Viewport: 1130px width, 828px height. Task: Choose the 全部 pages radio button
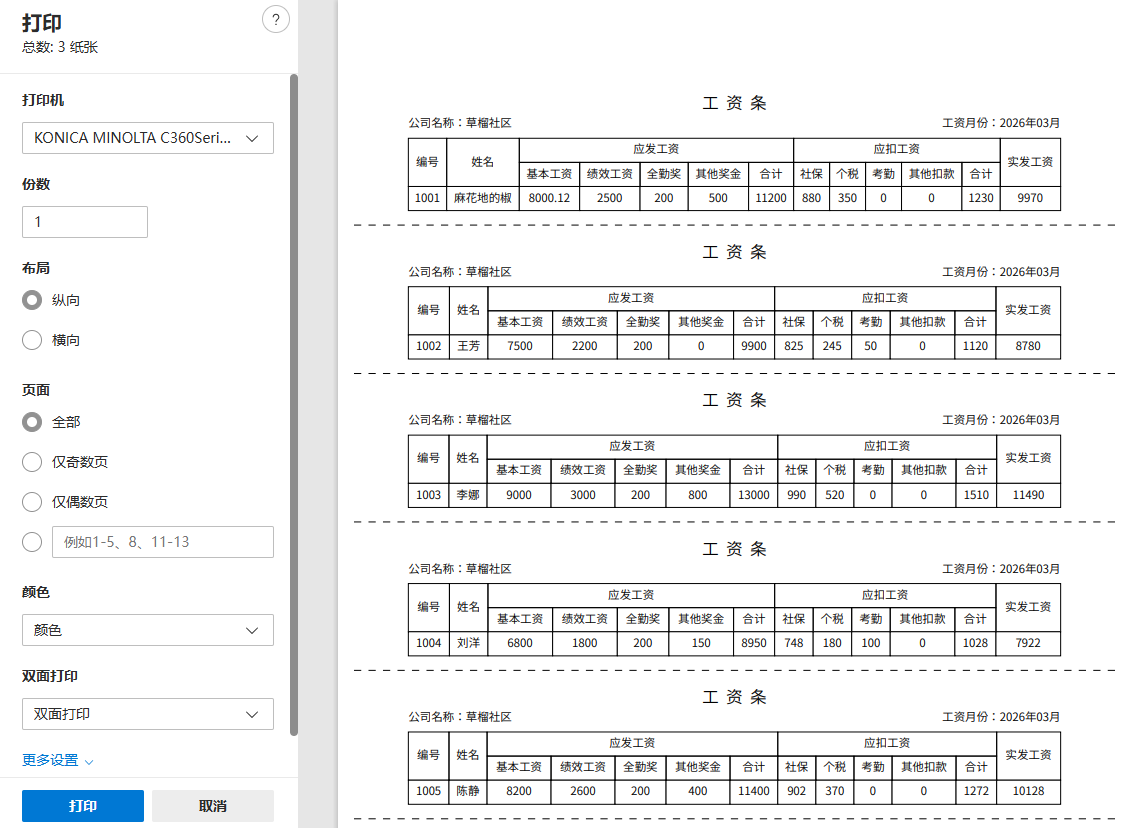[33, 422]
